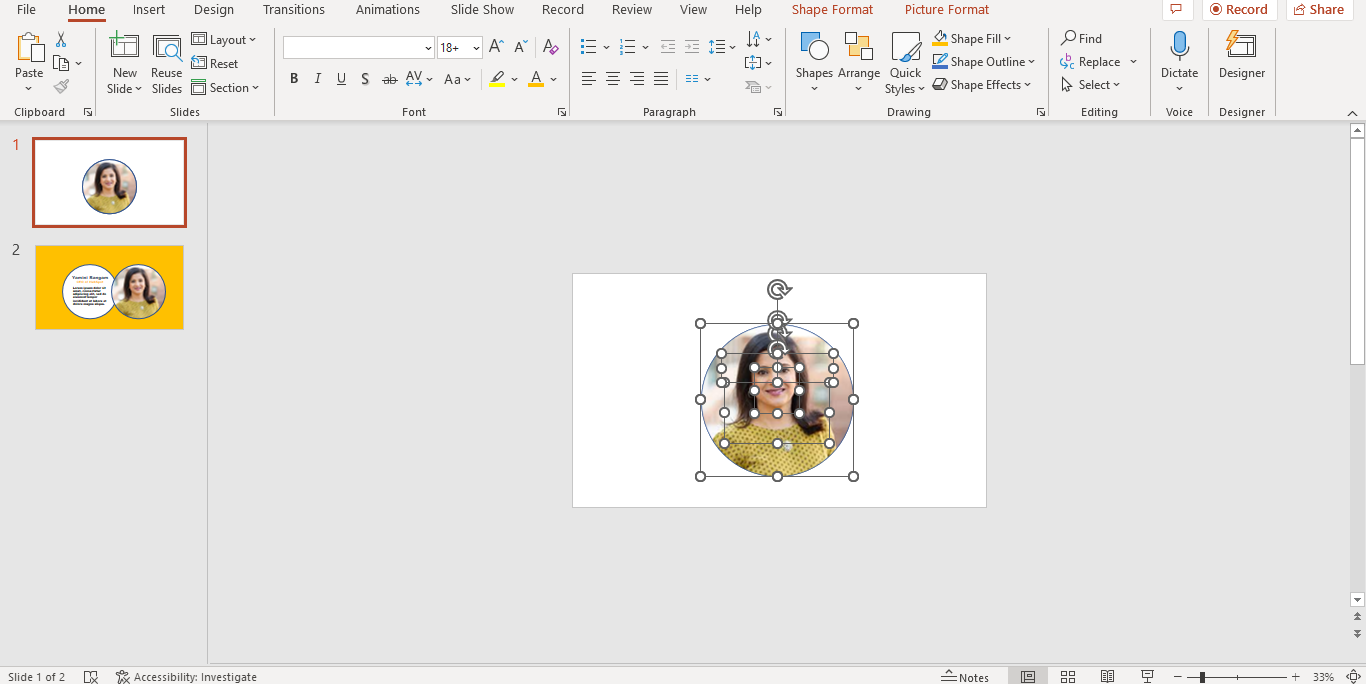This screenshot has width=1366, height=684.
Task: Open the Transitions tab
Action: 293,9
